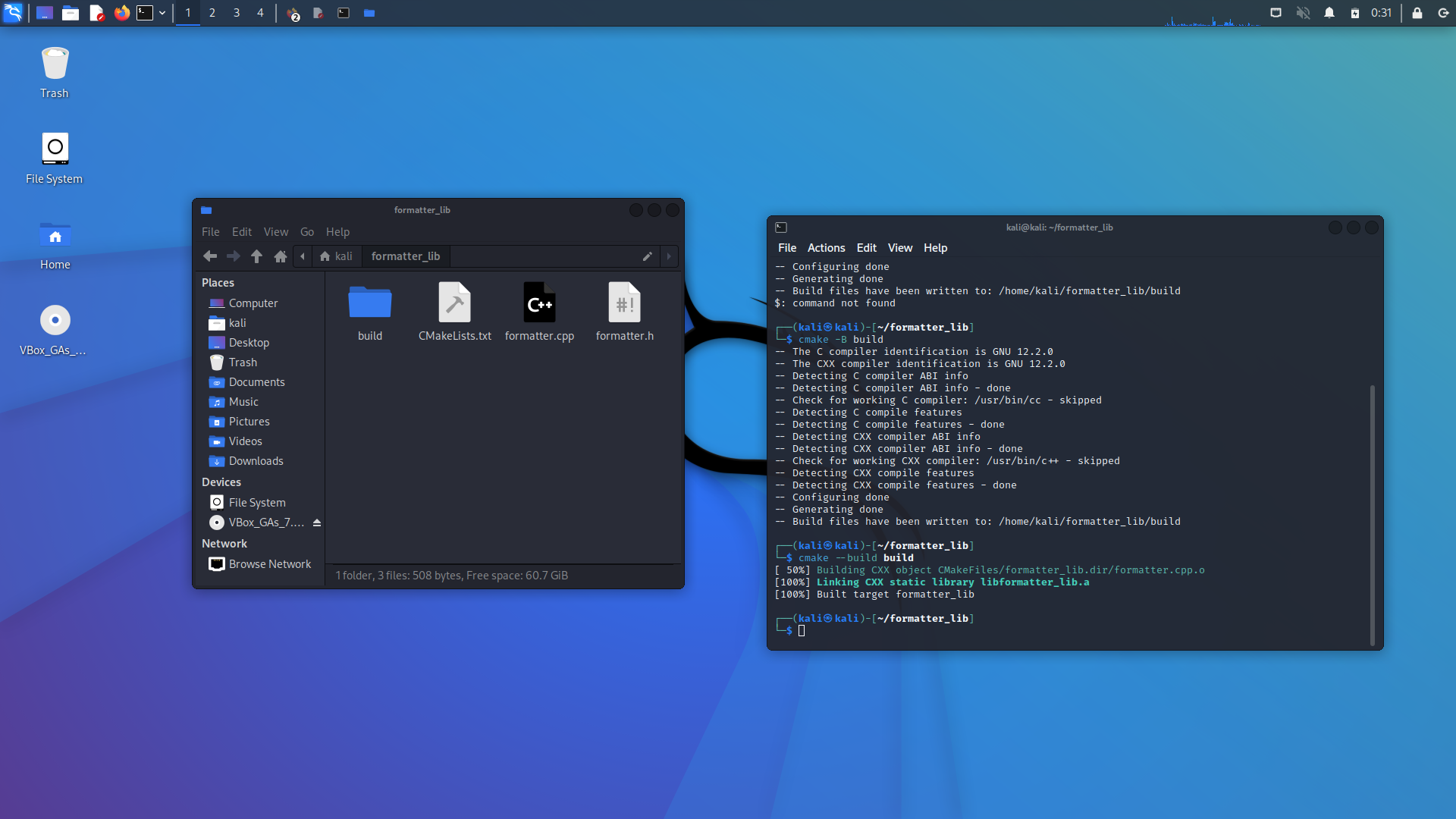Navigate up one directory with the up arrow
Screen dimensions: 1456x819
coord(256,256)
